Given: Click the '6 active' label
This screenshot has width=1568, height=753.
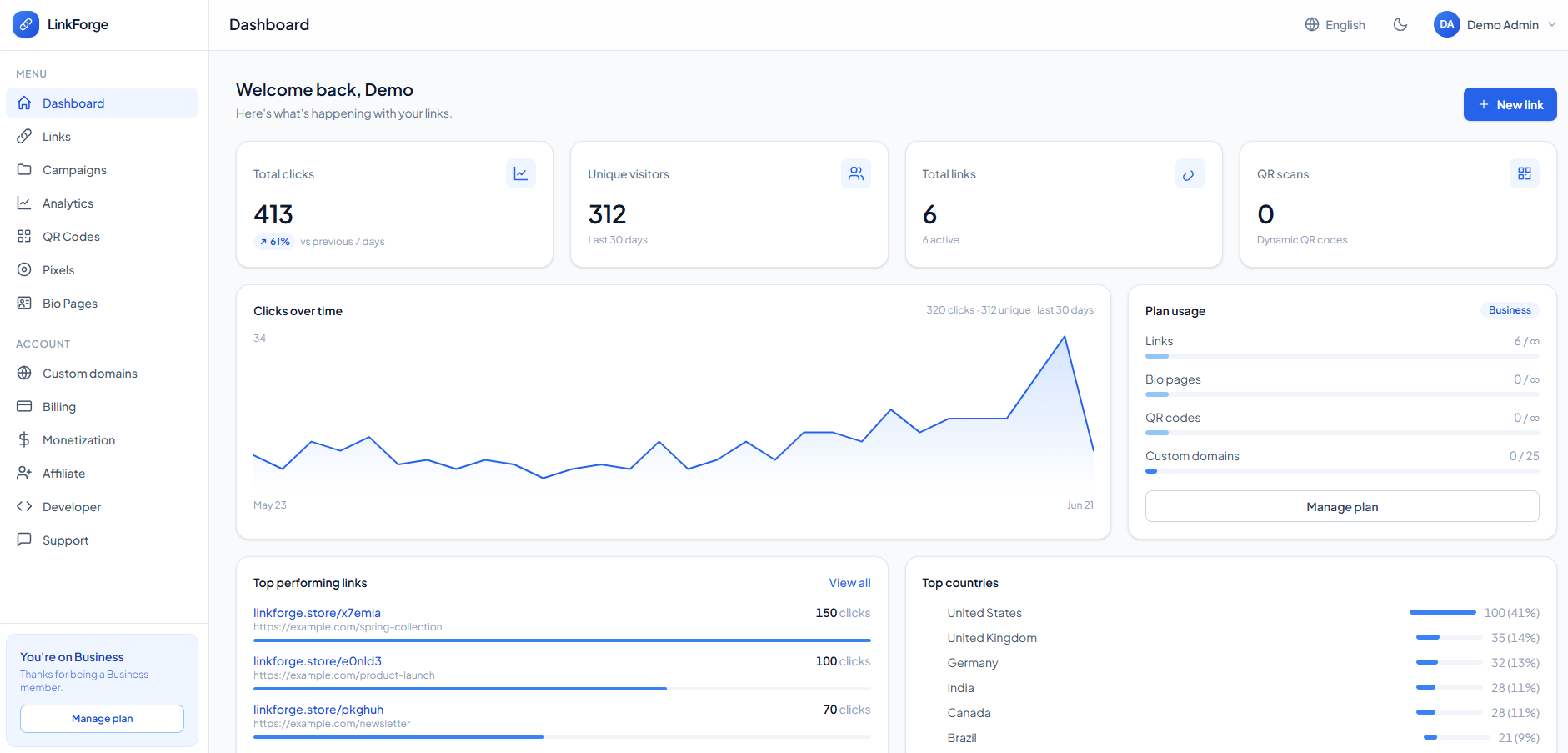Looking at the screenshot, I should [x=940, y=239].
